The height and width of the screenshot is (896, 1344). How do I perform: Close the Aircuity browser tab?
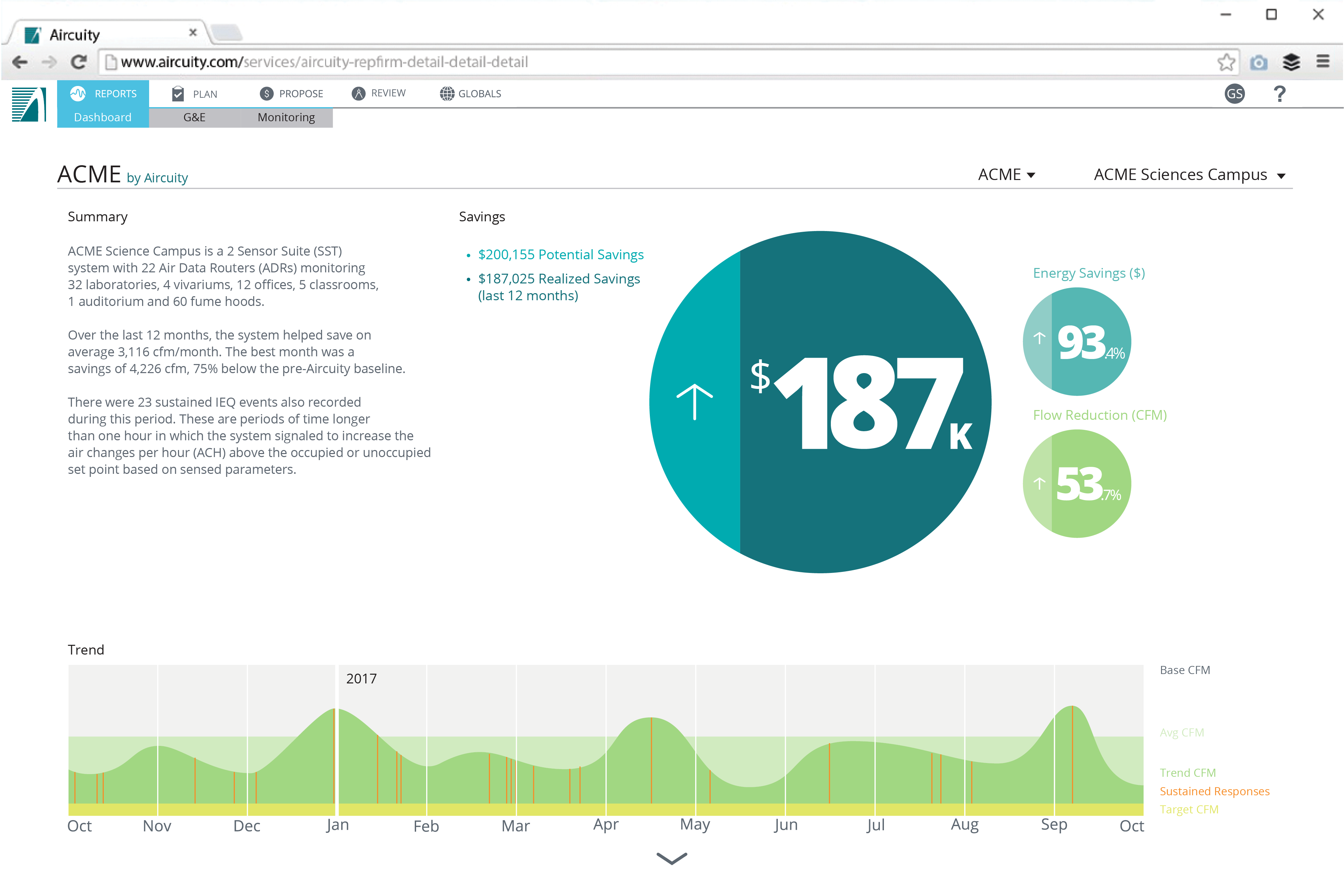(x=192, y=33)
